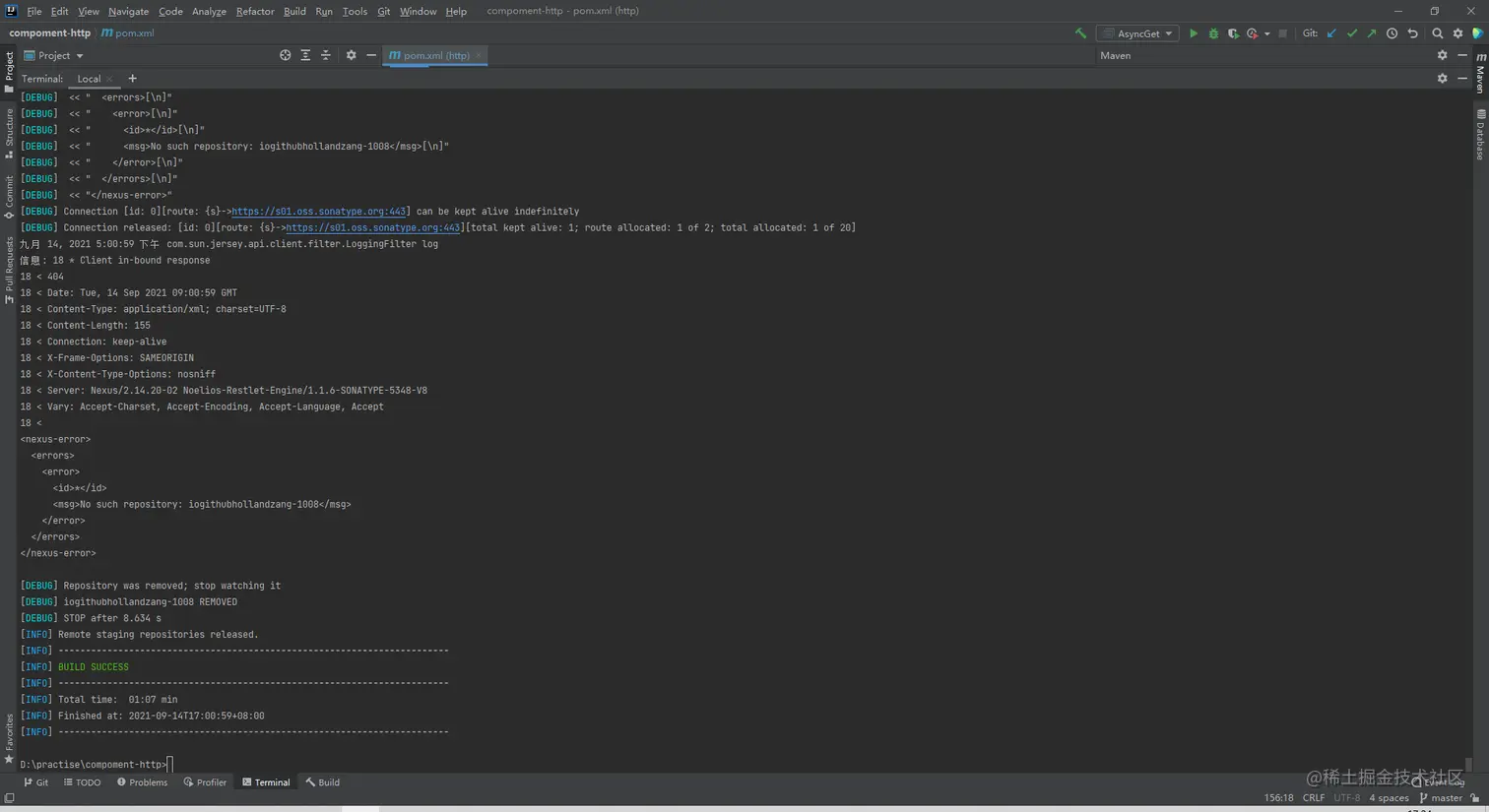1489x812 pixels.
Task: Close the Local terminal tab
Action: pos(109,79)
